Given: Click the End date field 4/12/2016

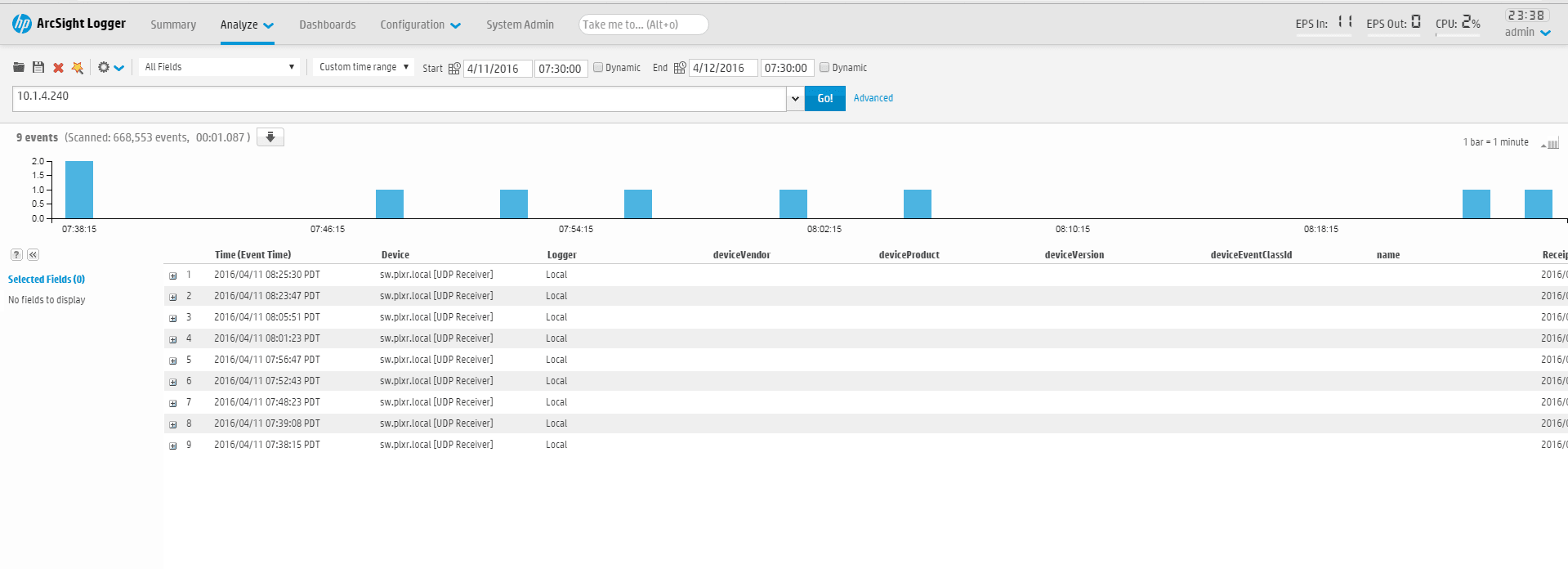Looking at the screenshot, I should [x=723, y=68].
